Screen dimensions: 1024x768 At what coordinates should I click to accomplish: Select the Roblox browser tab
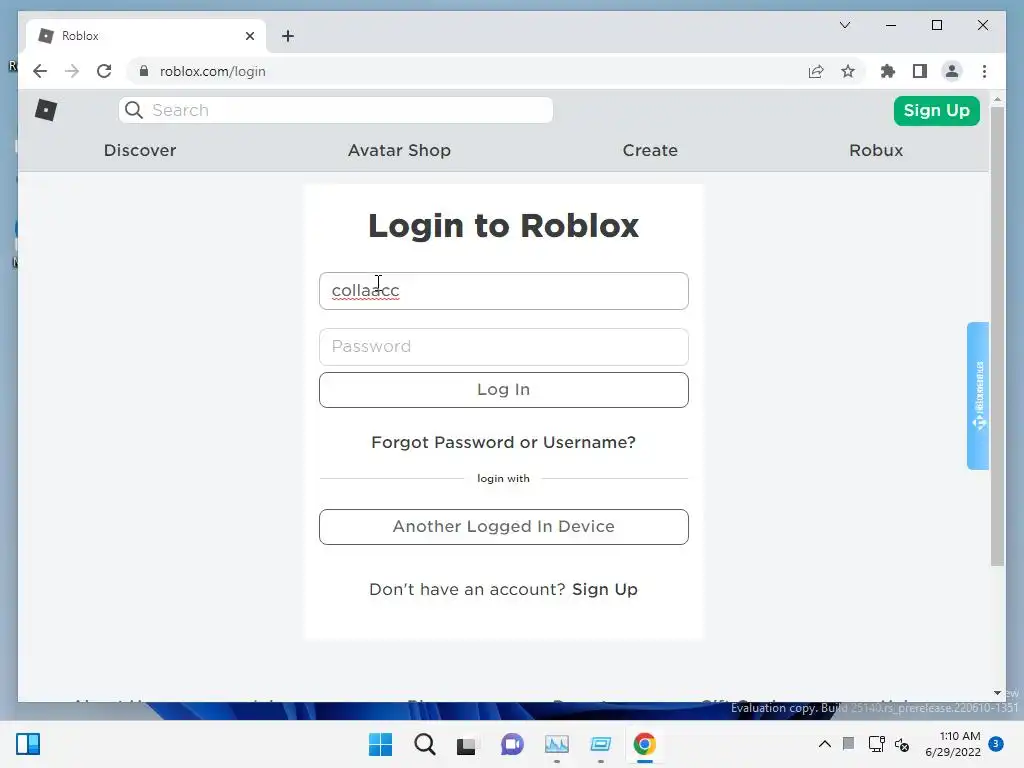[146, 36]
